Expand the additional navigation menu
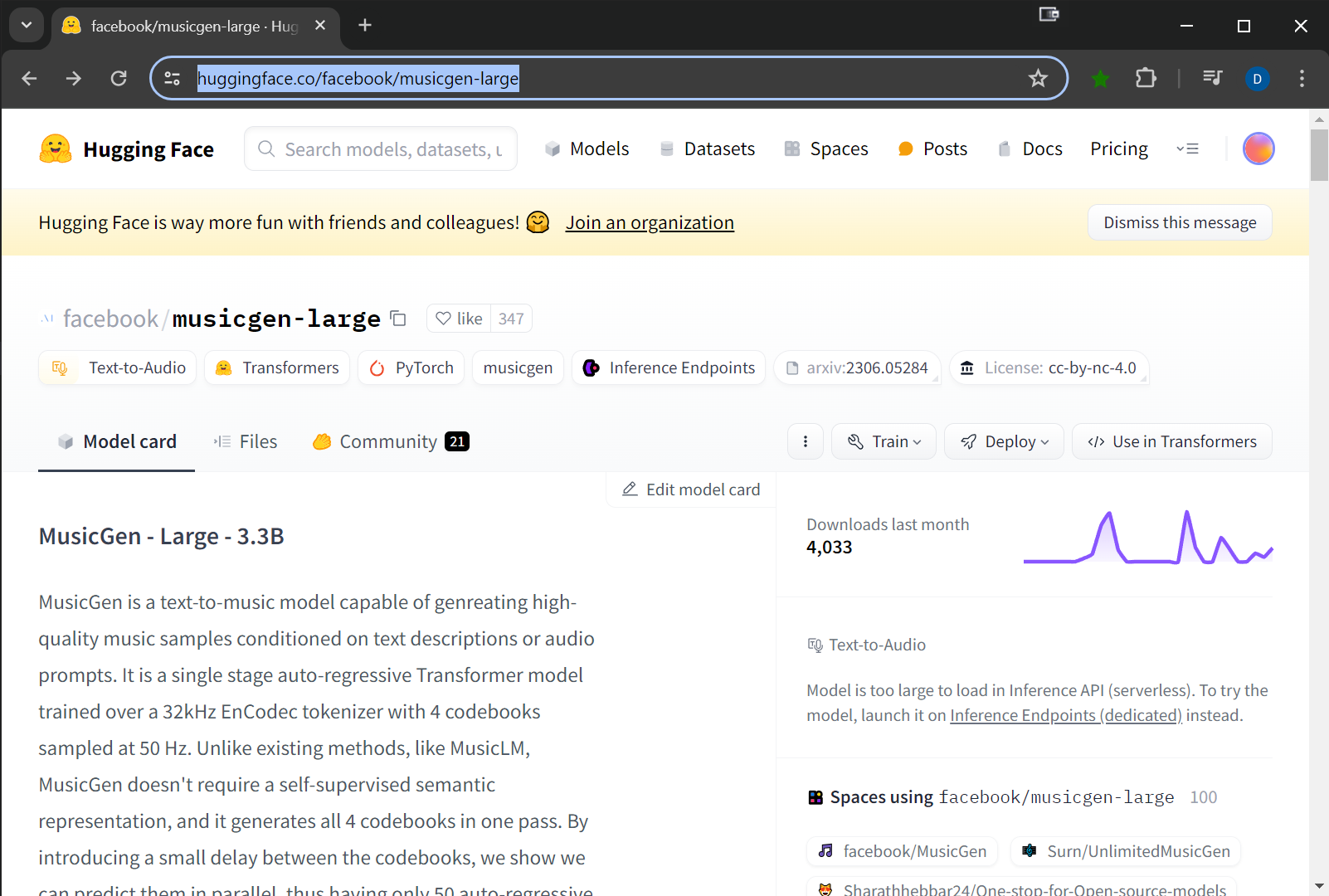 1187,149
